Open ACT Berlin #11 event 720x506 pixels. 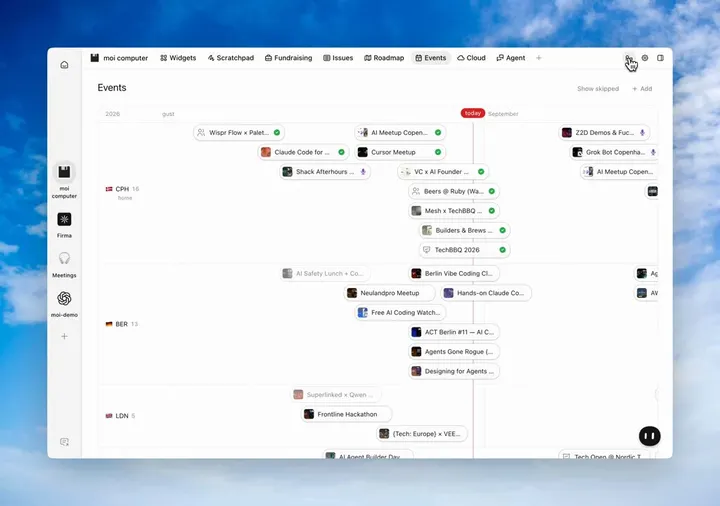[x=454, y=332]
